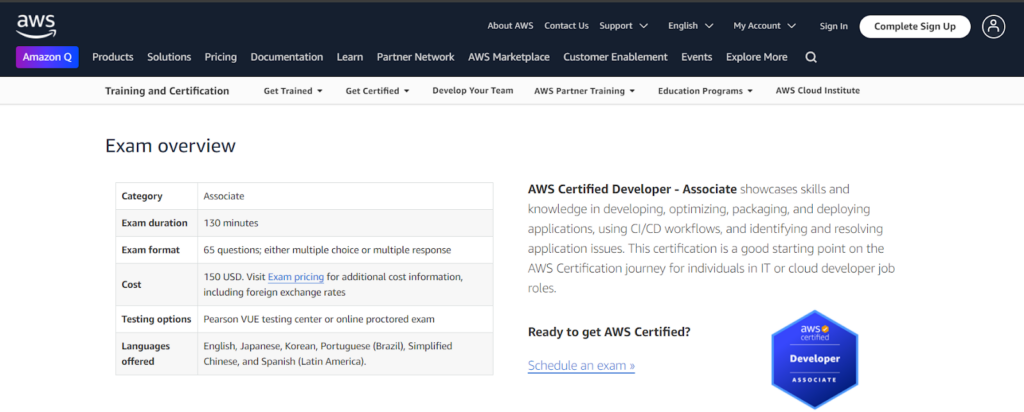Open the Partner Network menu

pyautogui.click(x=415, y=57)
